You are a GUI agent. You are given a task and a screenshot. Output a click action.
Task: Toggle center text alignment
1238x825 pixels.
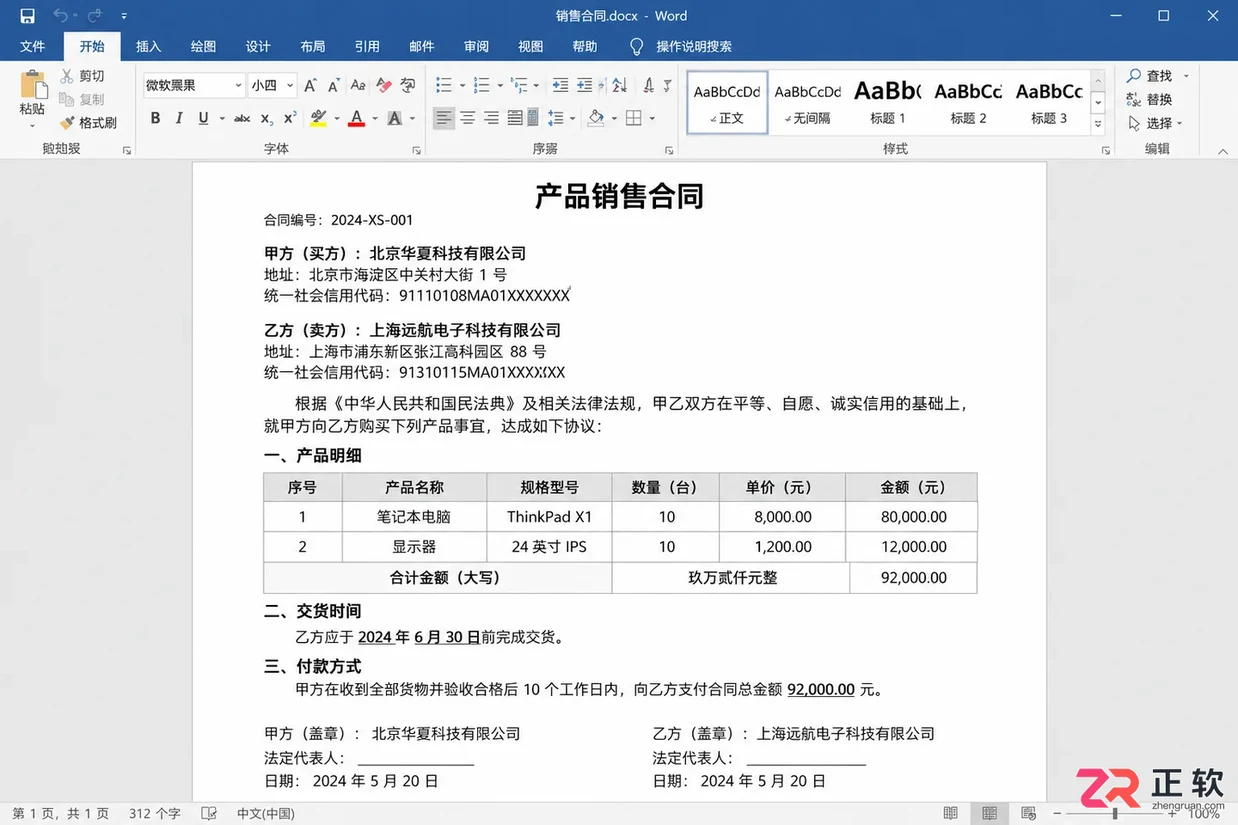pyautogui.click(x=467, y=118)
